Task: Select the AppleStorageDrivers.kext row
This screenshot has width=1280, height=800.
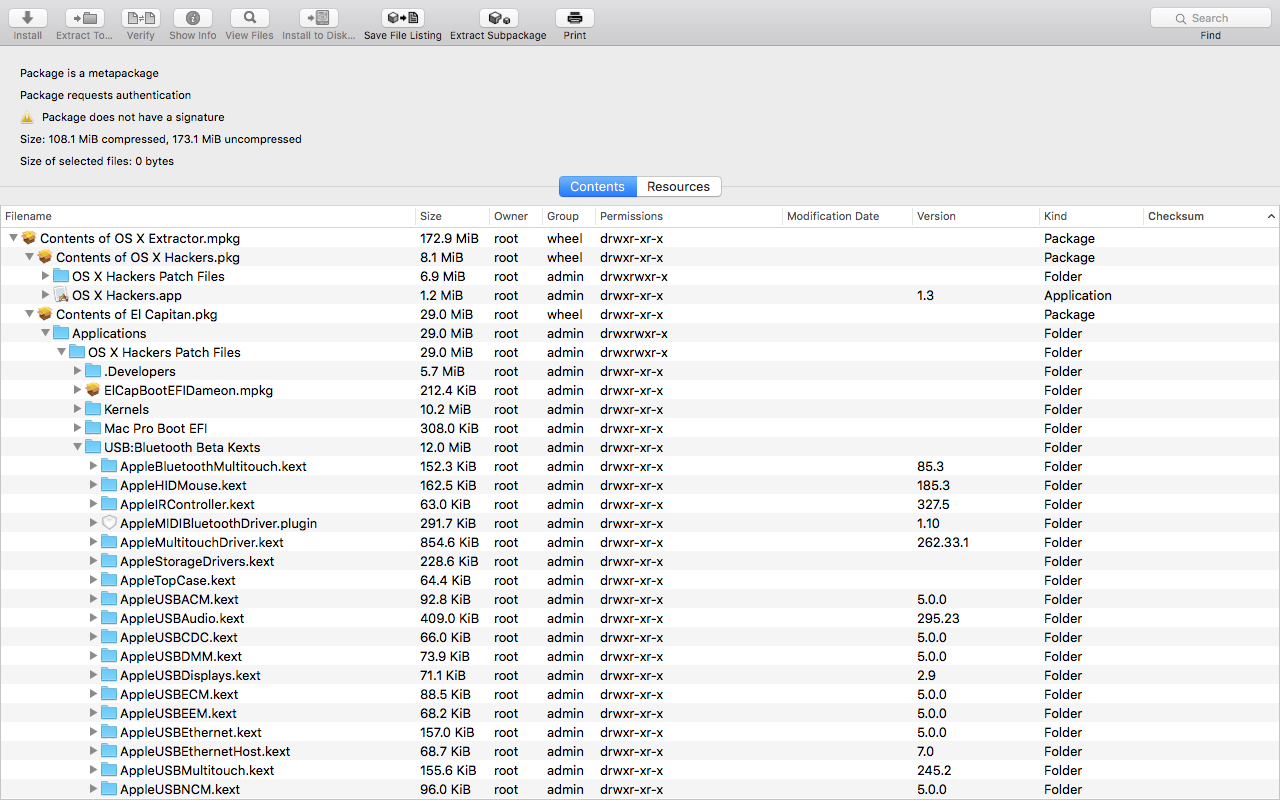Action: 640,561
